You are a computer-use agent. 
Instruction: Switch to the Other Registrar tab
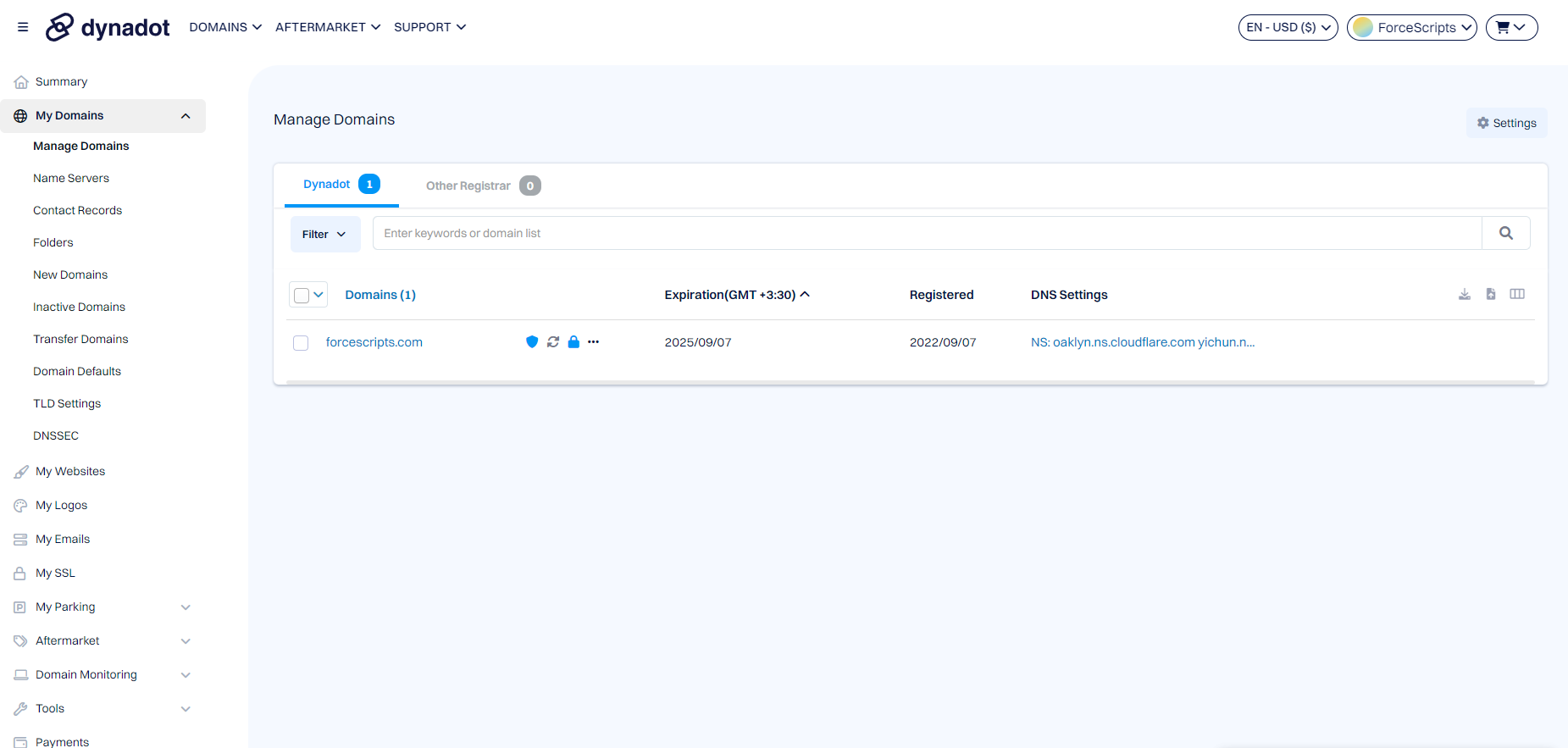(x=483, y=186)
